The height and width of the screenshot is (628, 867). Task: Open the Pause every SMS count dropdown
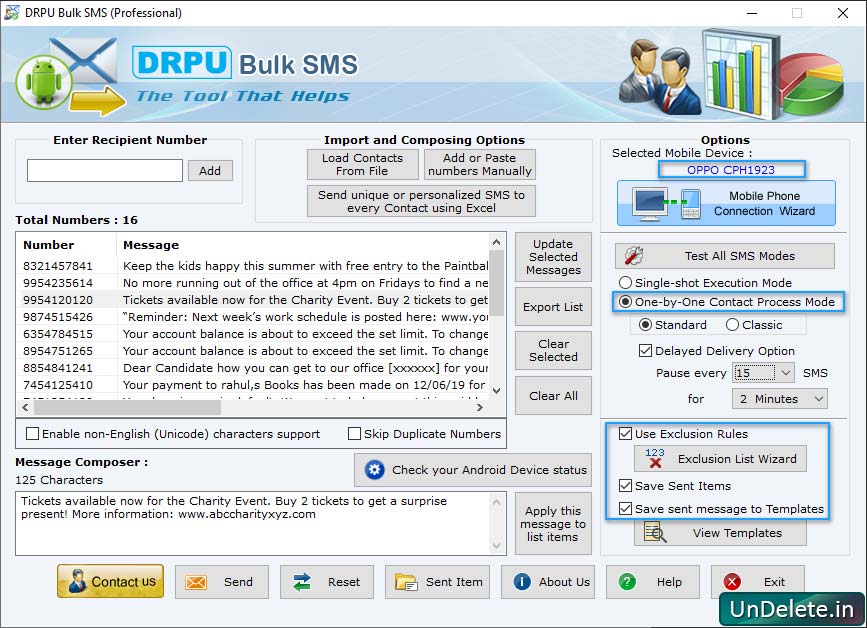tap(786, 373)
